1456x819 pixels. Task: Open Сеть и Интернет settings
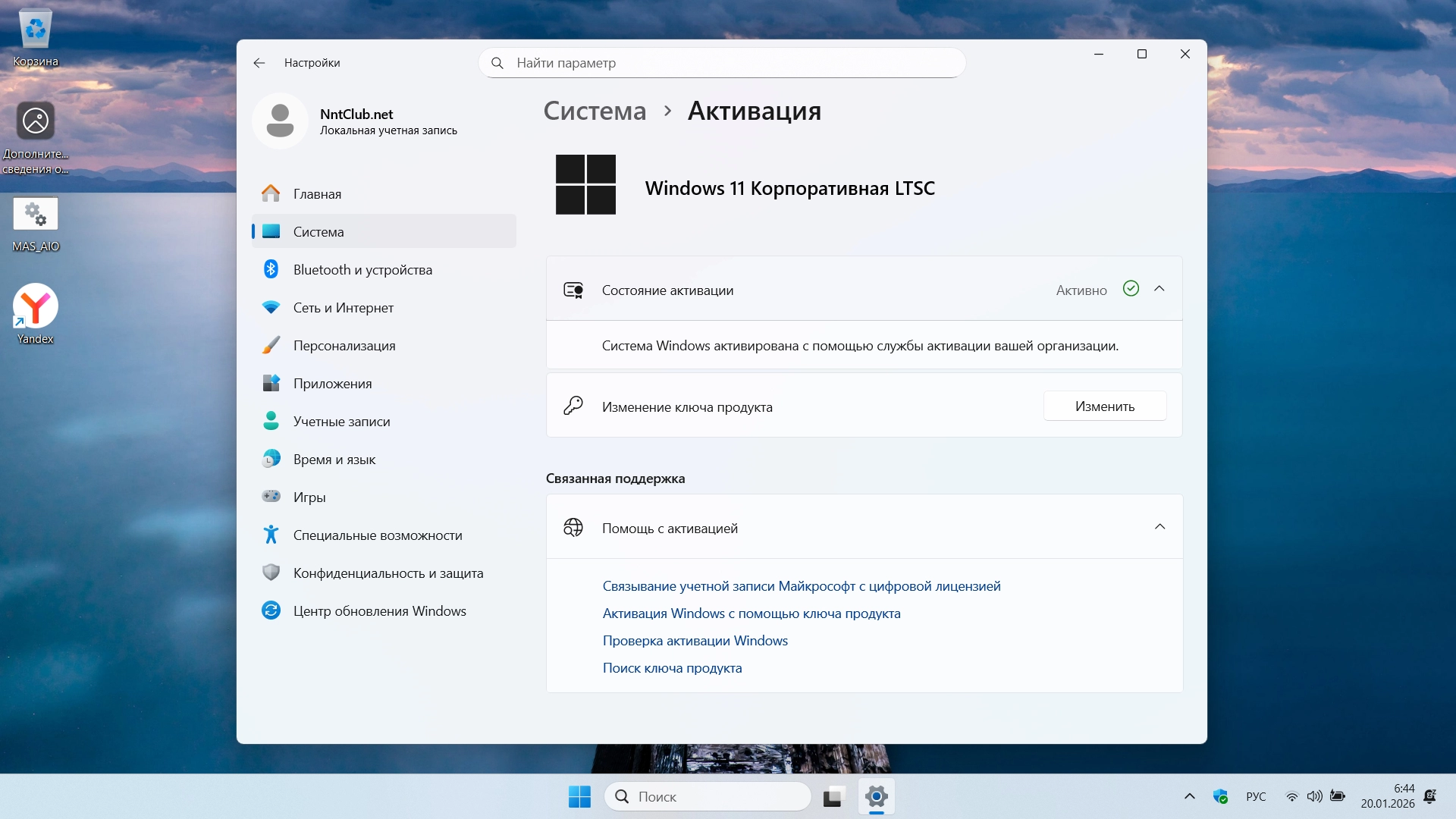pos(343,308)
